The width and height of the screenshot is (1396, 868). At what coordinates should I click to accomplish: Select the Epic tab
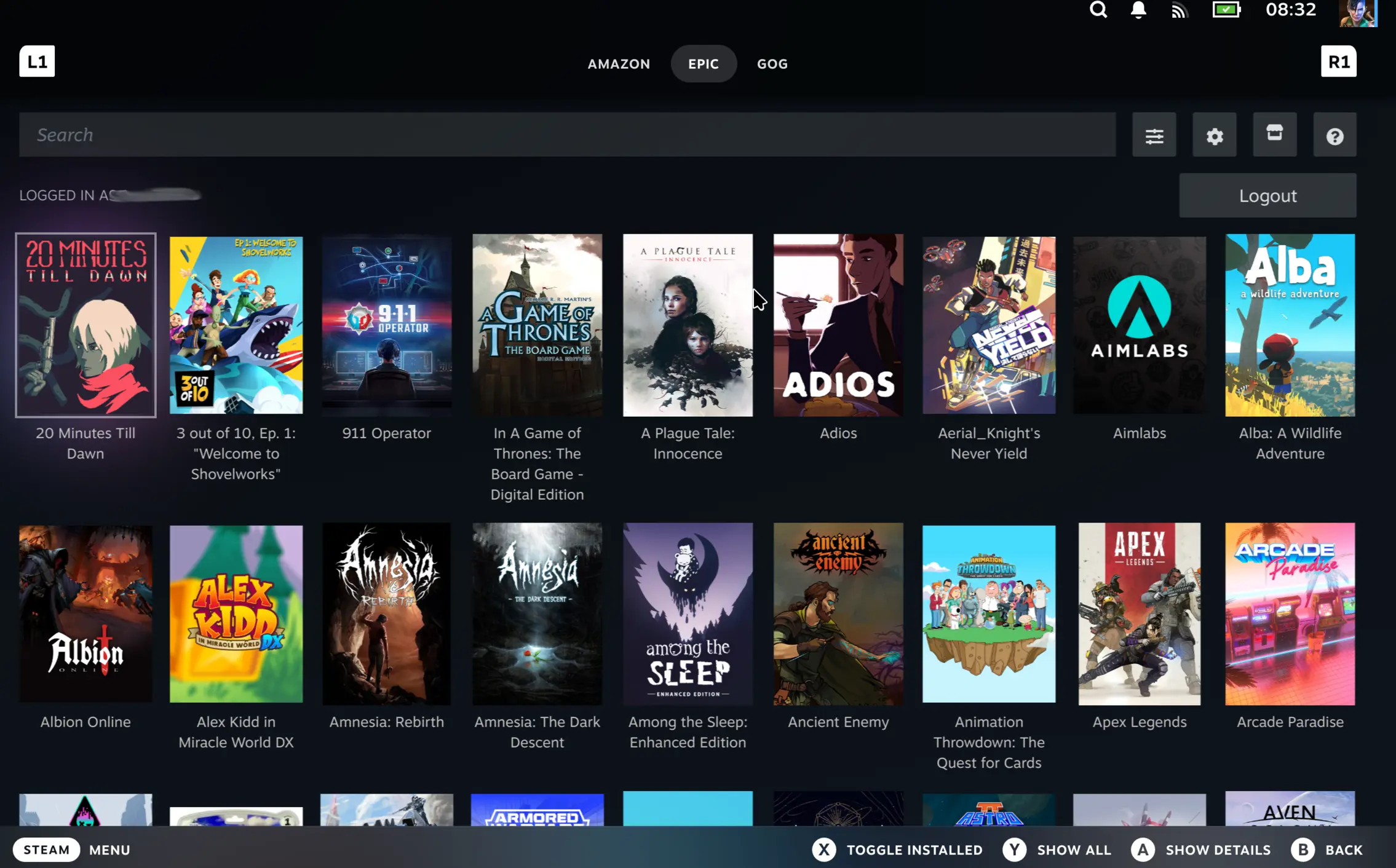point(703,63)
